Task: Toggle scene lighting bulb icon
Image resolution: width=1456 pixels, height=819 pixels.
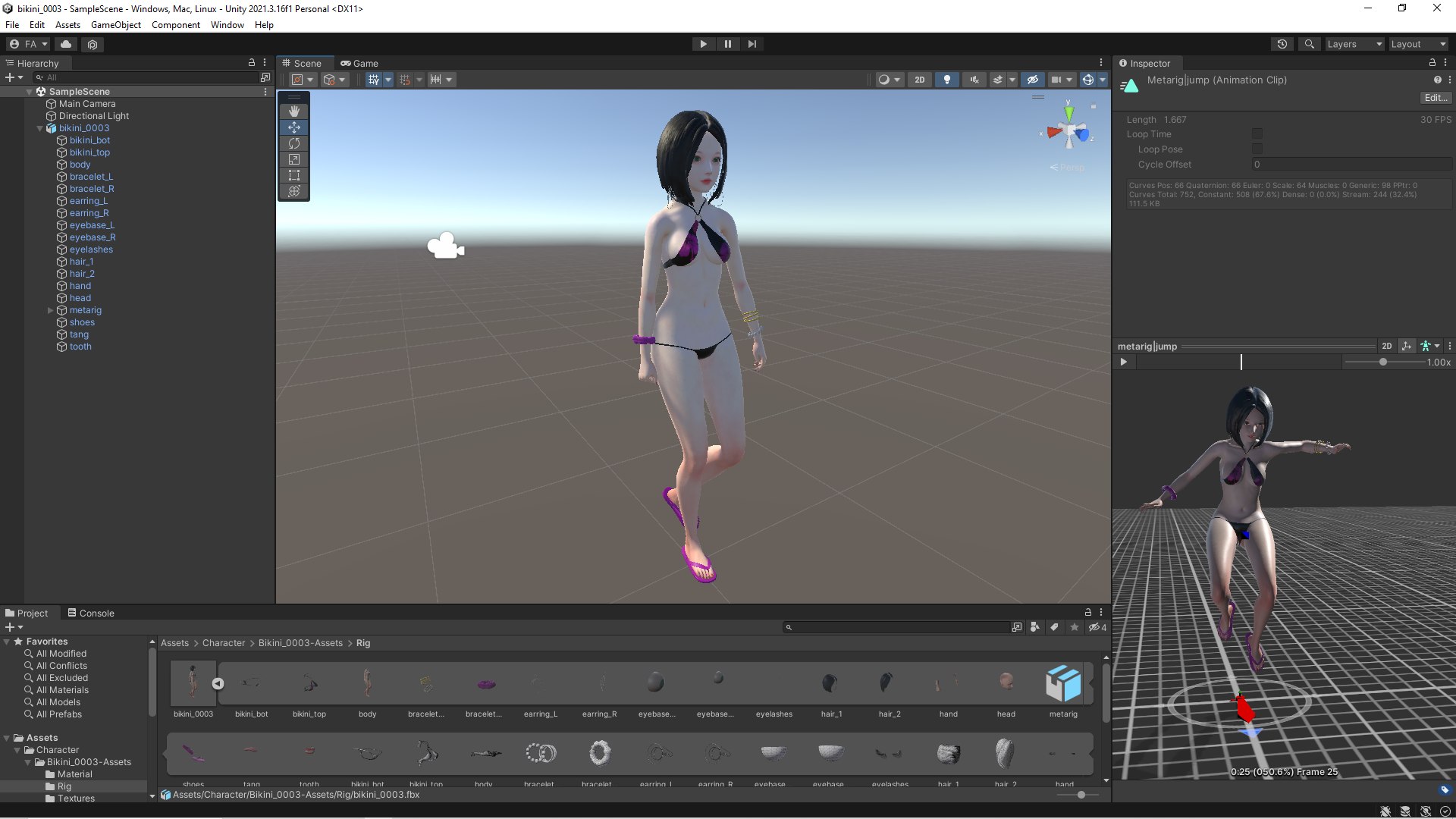Action: [x=946, y=80]
